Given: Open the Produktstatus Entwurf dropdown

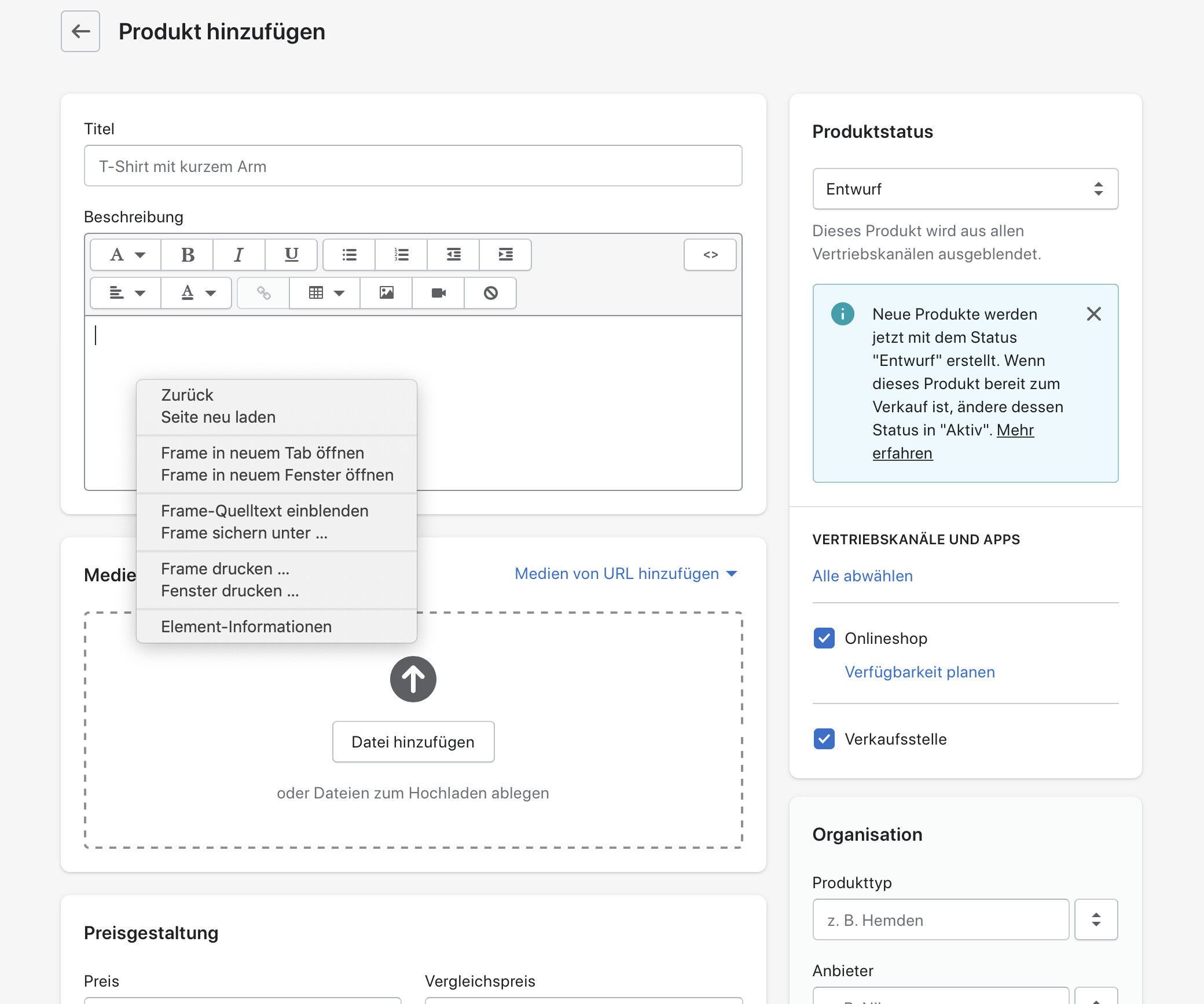Looking at the screenshot, I should [966, 189].
